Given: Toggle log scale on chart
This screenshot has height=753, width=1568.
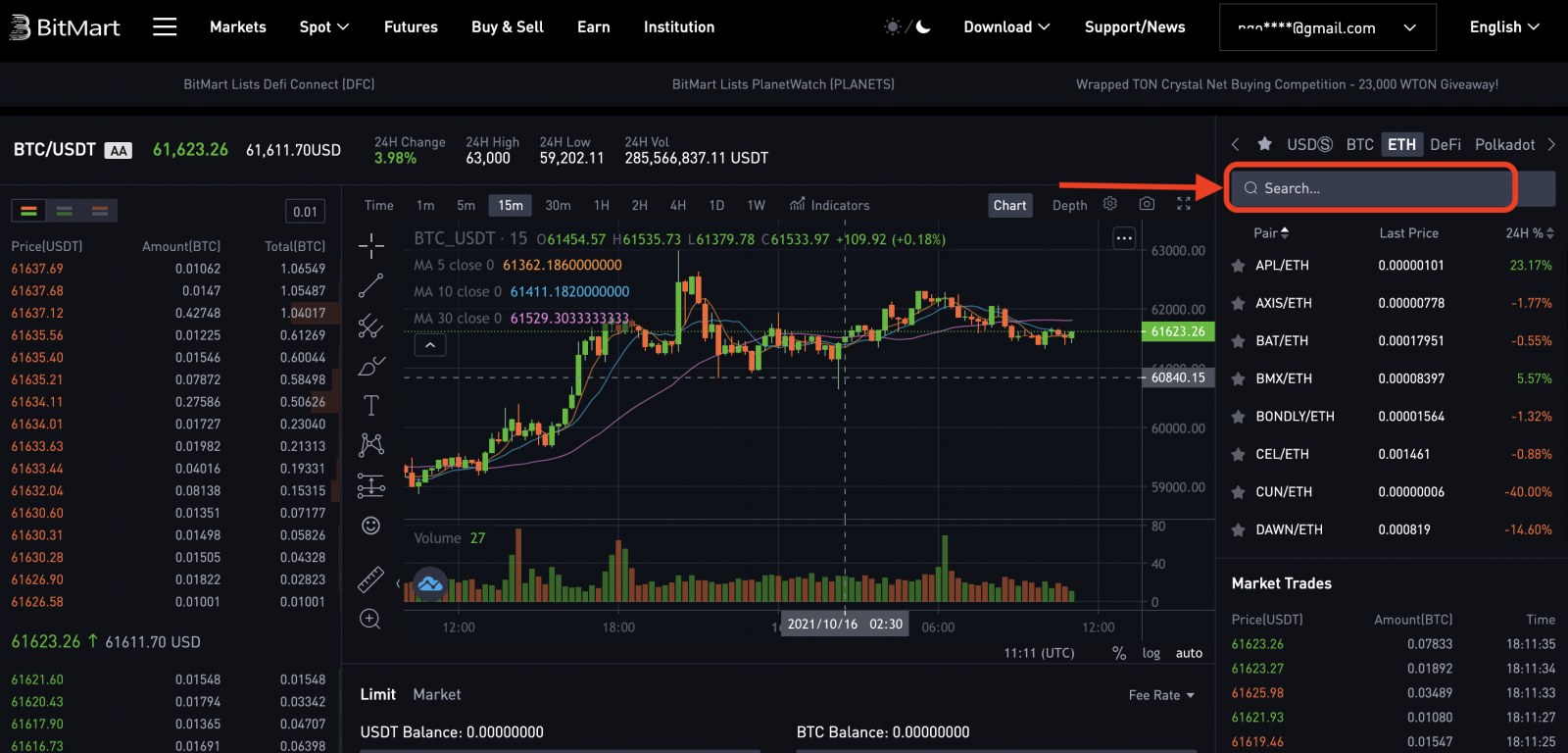Looking at the screenshot, I should 1151,653.
